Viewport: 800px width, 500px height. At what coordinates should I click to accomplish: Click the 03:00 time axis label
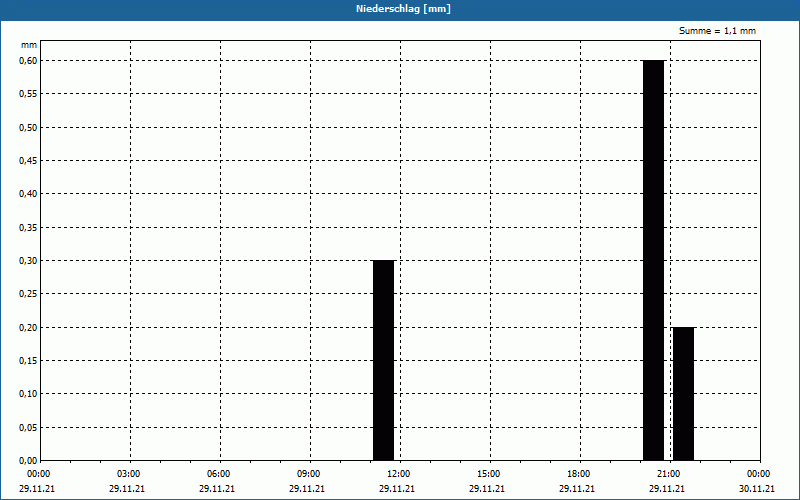[x=129, y=474]
